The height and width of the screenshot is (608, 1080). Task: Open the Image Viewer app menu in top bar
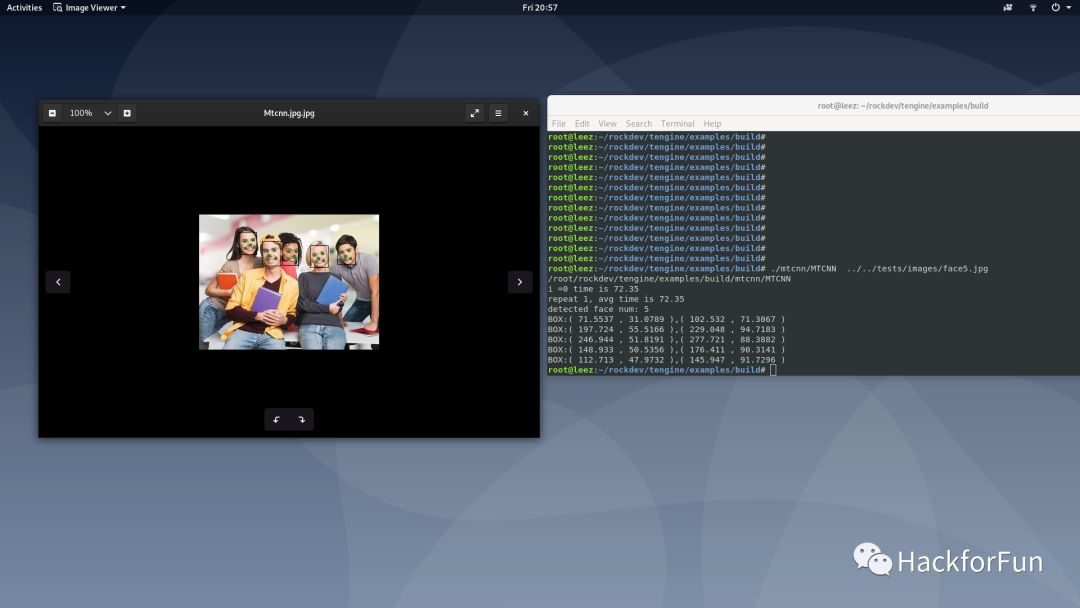[x=90, y=8]
